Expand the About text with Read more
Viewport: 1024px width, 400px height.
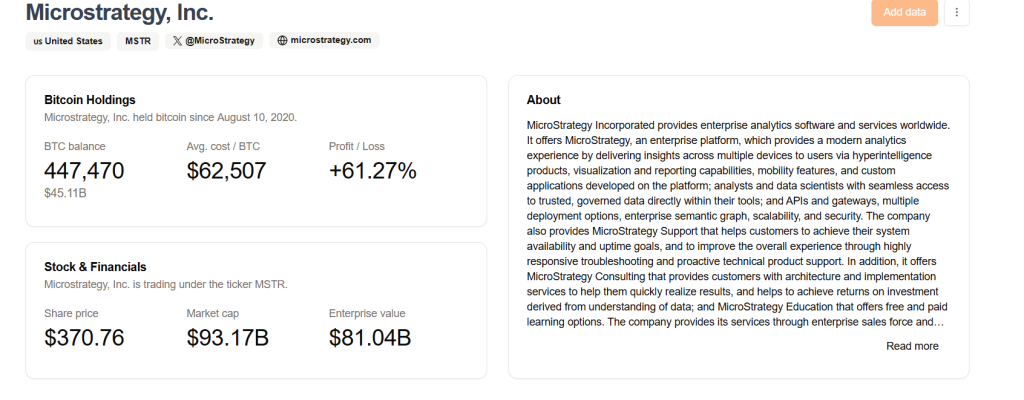[x=912, y=346]
